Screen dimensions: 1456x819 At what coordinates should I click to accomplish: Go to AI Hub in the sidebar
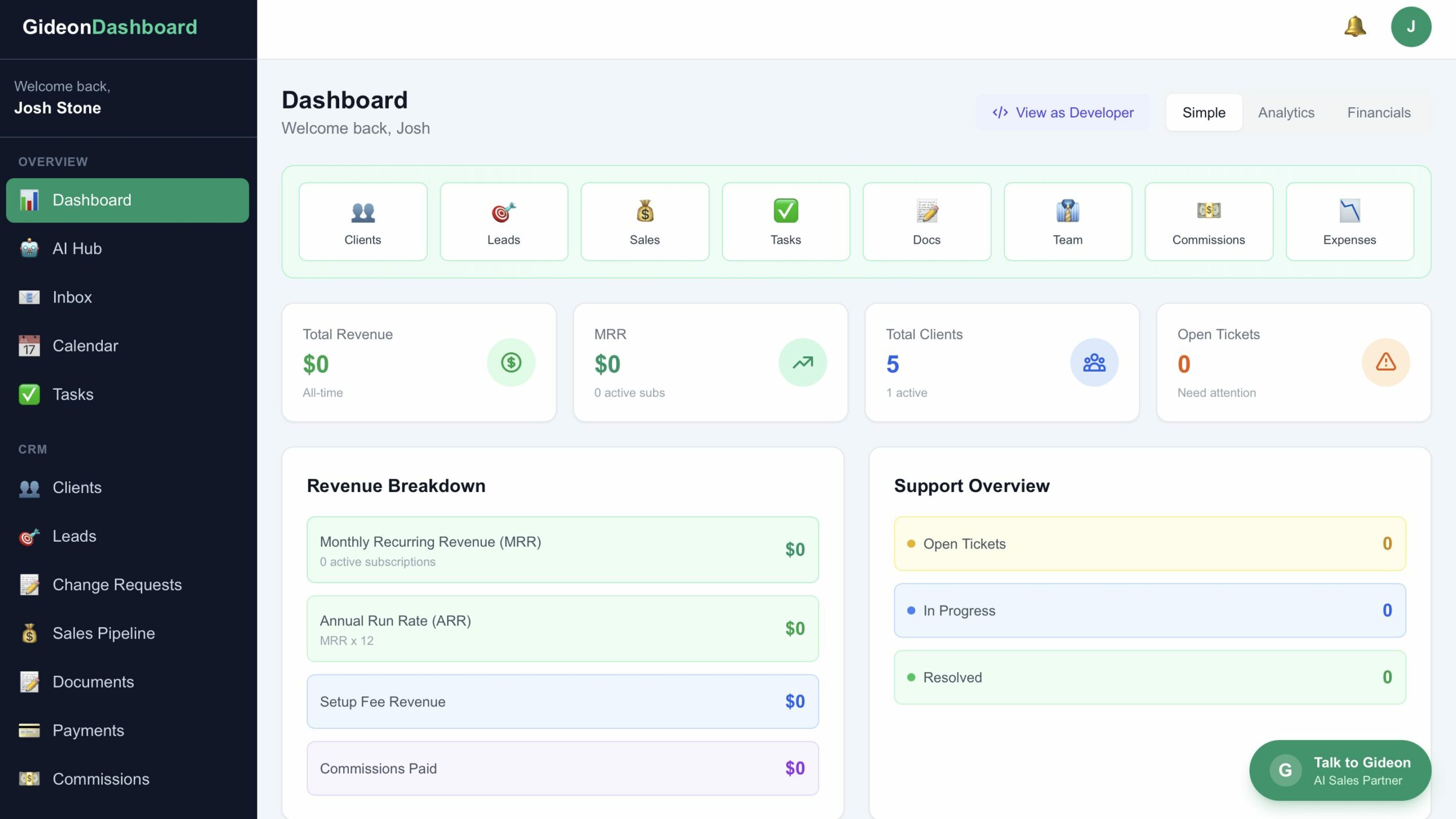77,248
